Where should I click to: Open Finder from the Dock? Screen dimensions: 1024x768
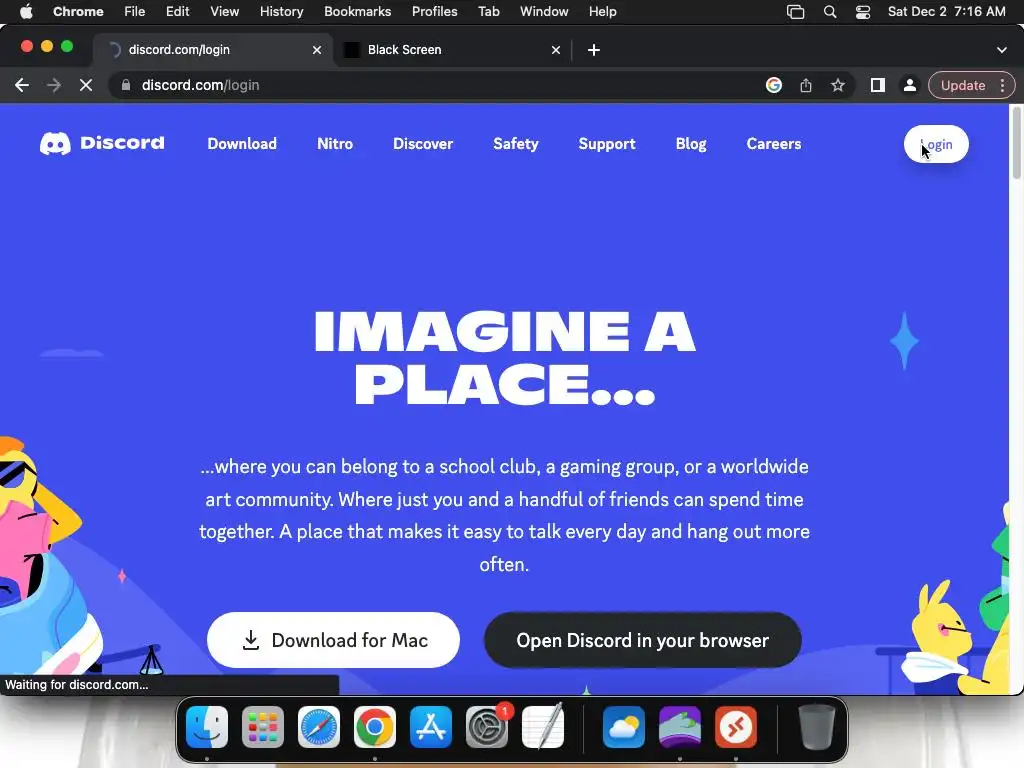pos(207,727)
